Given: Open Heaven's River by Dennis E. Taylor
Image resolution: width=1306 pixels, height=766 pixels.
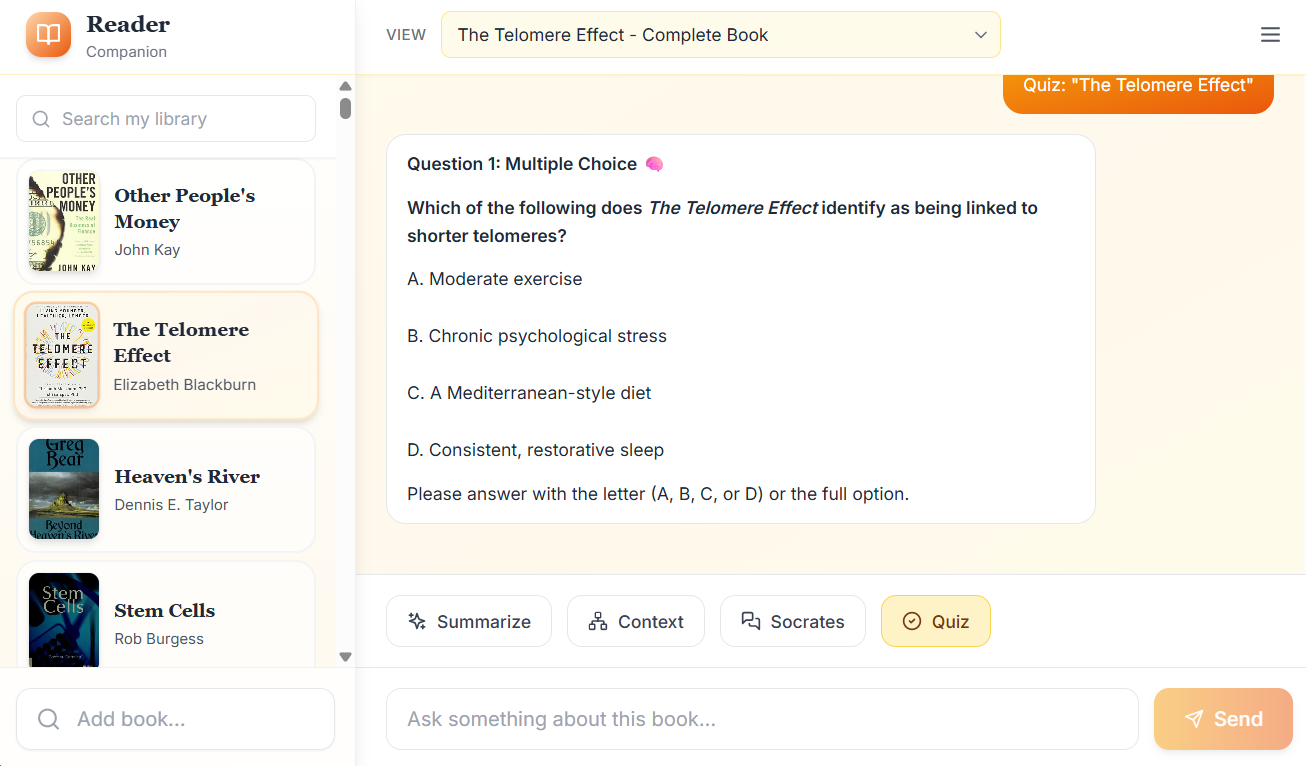Looking at the screenshot, I should click(x=166, y=489).
